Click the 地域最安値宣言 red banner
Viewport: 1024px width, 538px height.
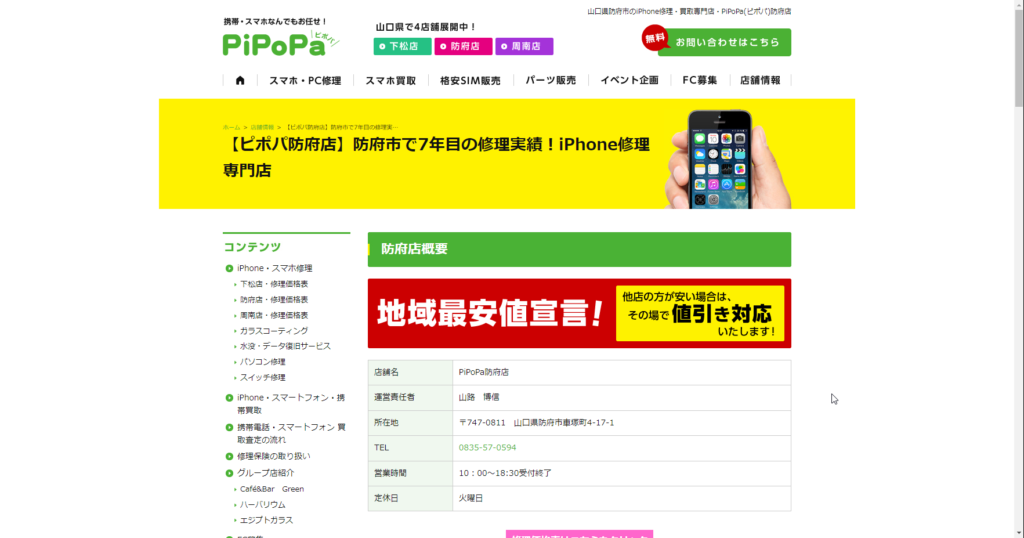(x=579, y=313)
